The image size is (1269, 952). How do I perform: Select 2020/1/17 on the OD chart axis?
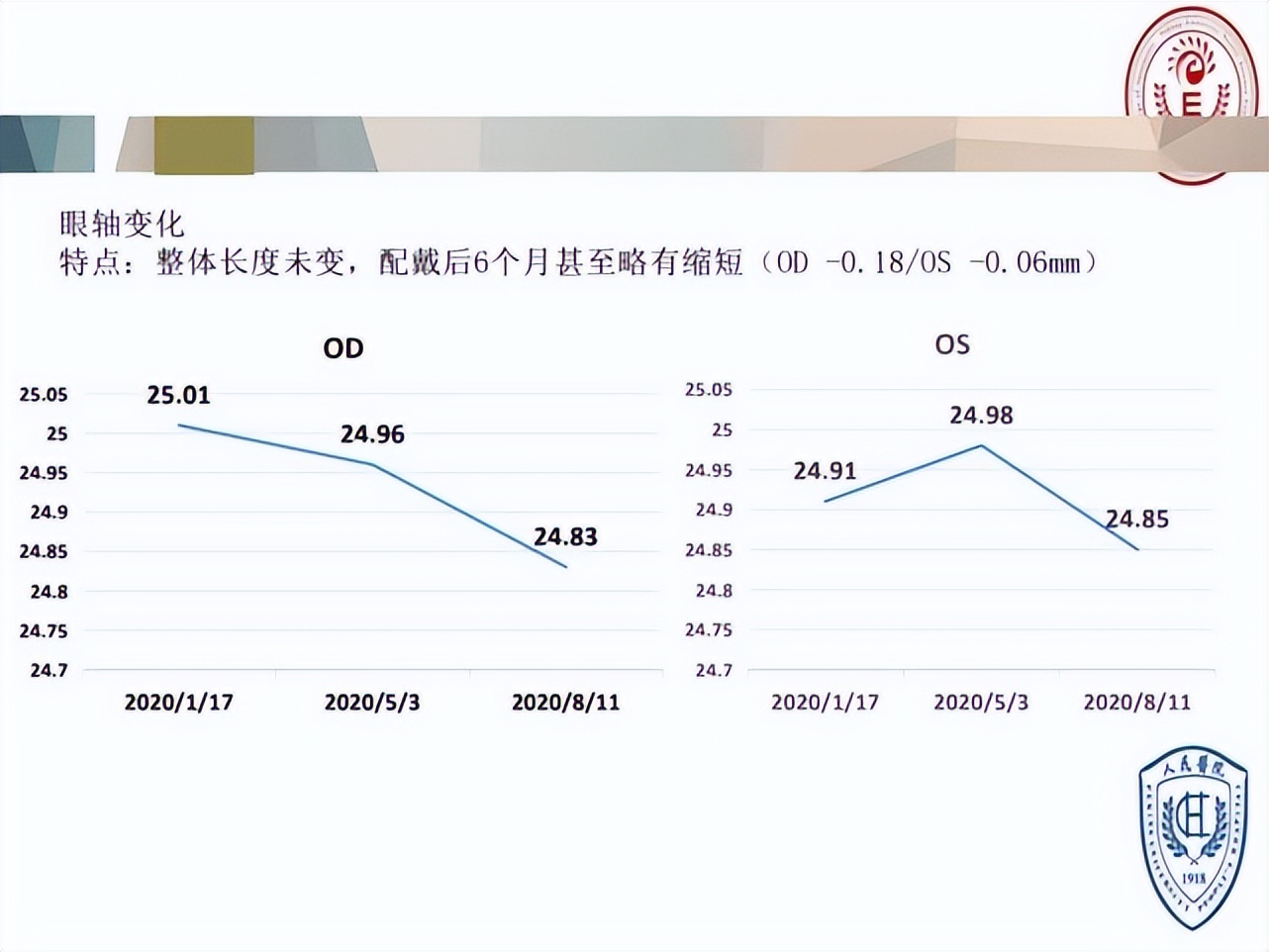[x=179, y=702]
